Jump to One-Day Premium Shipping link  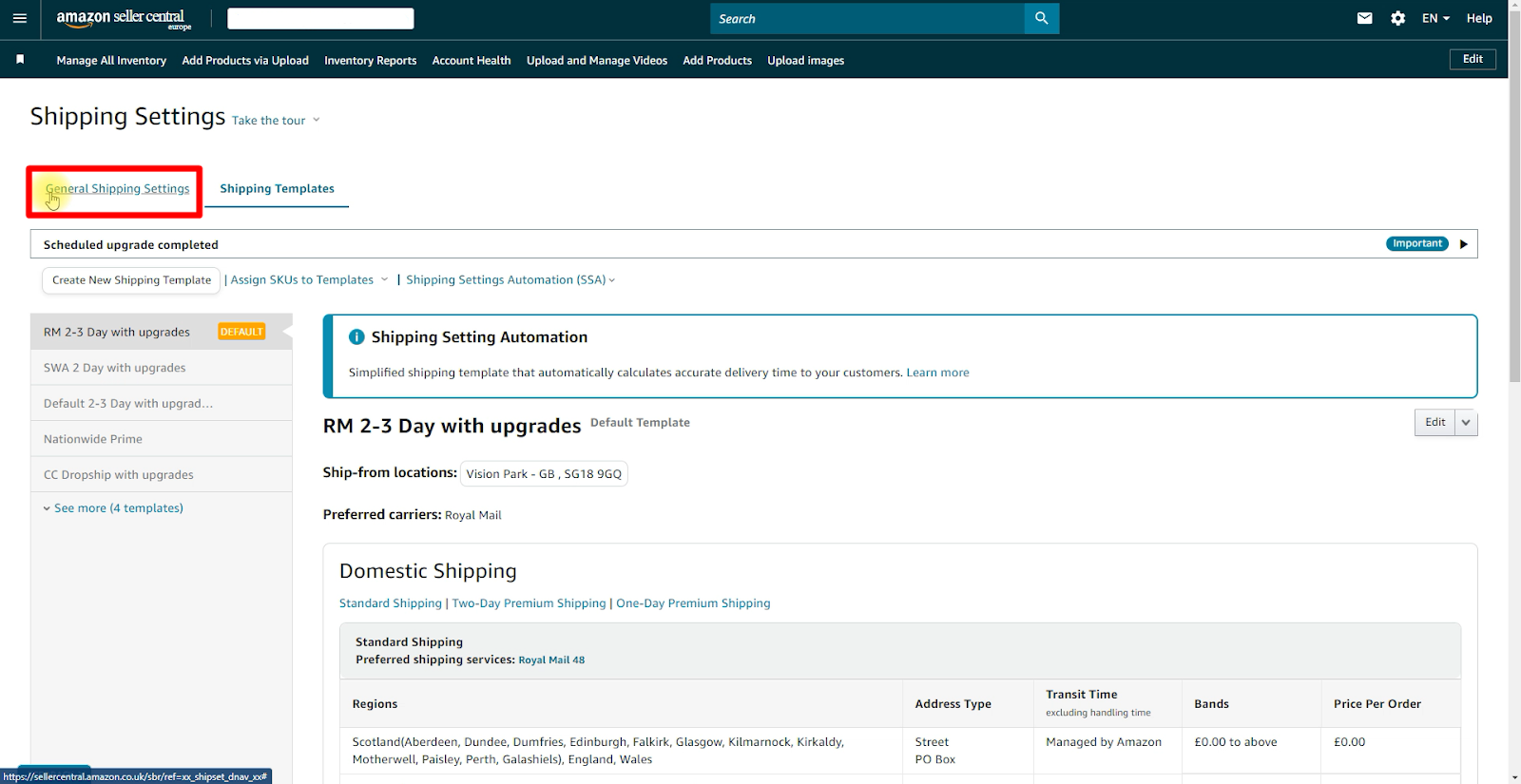[693, 603]
